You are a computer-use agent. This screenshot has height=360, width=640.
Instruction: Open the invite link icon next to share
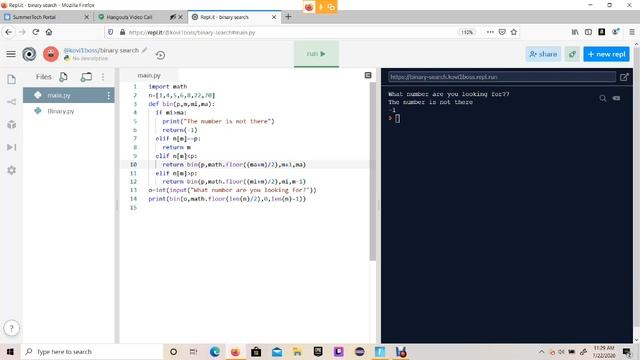pyautogui.click(x=572, y=54)
